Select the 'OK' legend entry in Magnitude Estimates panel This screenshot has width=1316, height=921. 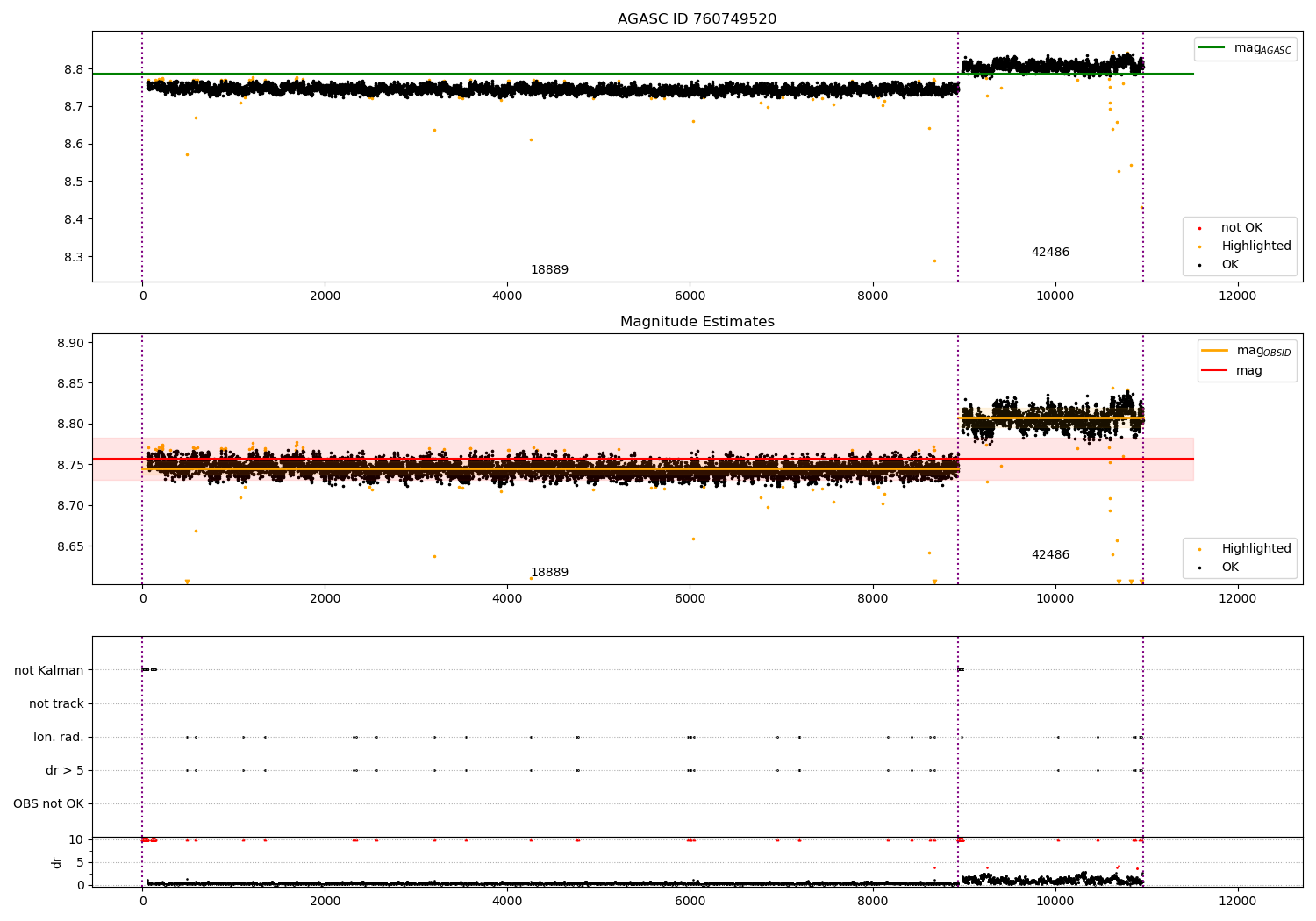(x=1230, y=568)
